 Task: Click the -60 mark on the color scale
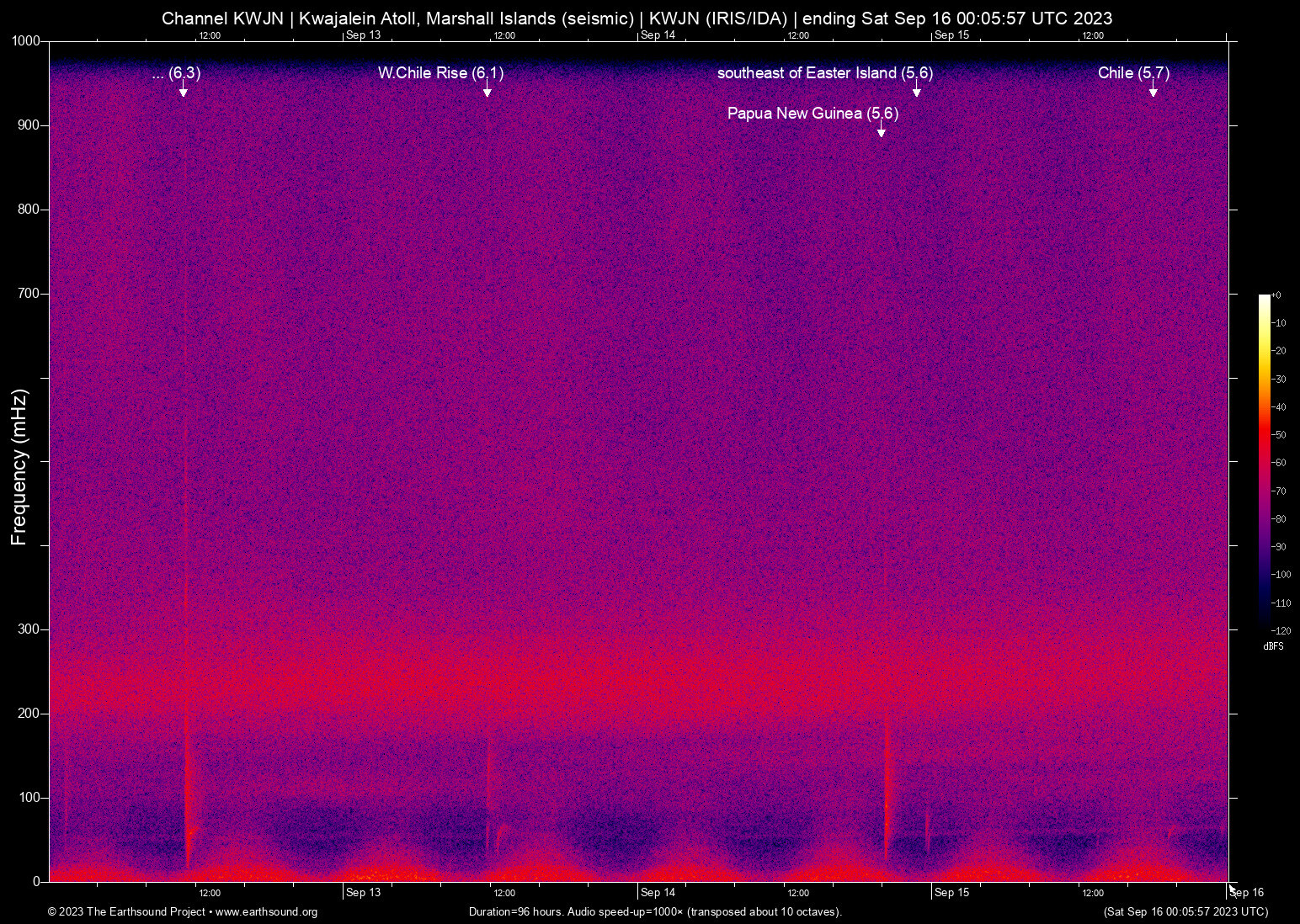(1279, 462)
